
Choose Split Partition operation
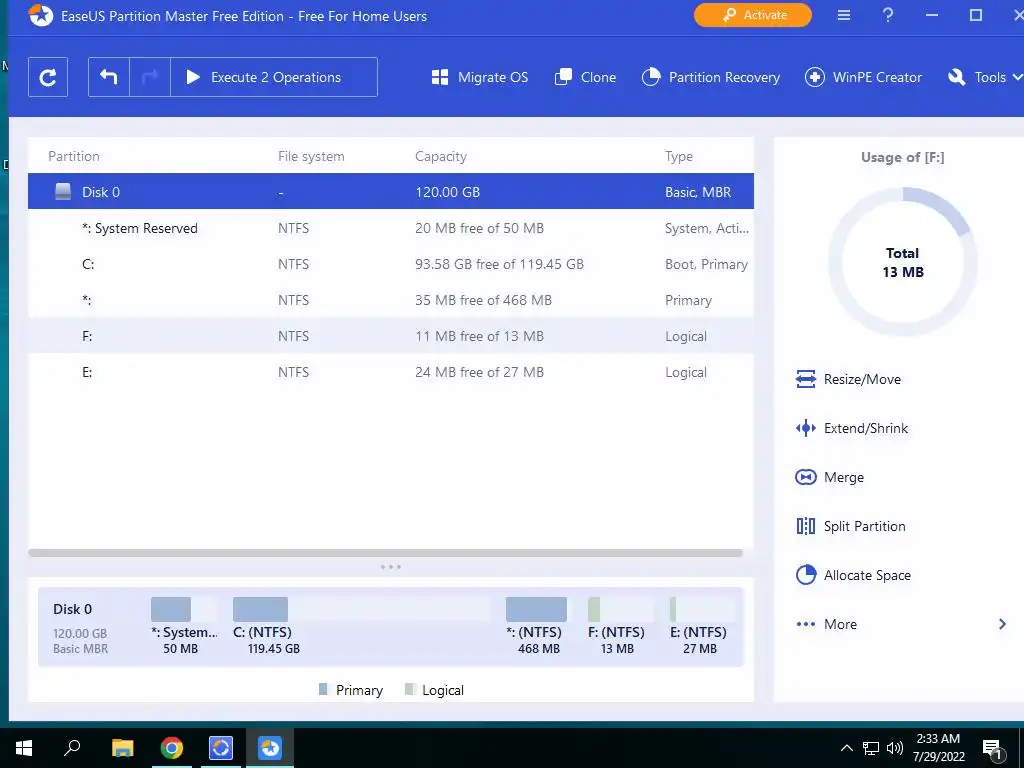click(850, 526)
